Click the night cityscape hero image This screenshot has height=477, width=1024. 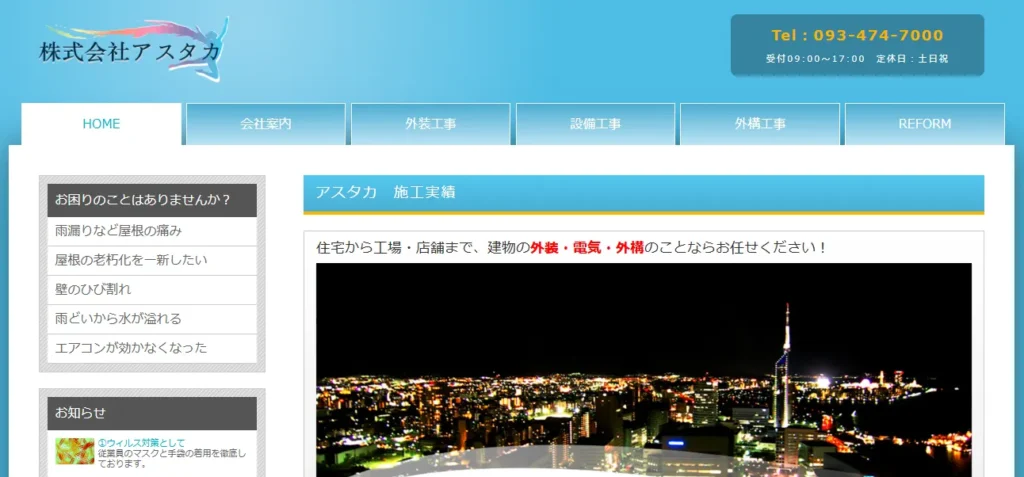pyautogui.click(x=643, y=369)
